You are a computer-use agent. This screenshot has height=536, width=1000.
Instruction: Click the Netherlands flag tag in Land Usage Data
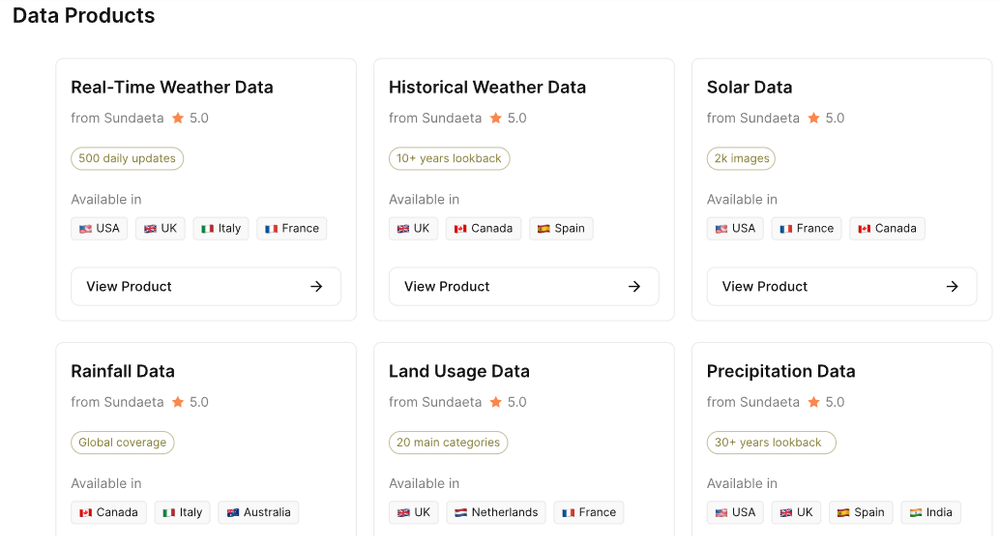[496, 512]
